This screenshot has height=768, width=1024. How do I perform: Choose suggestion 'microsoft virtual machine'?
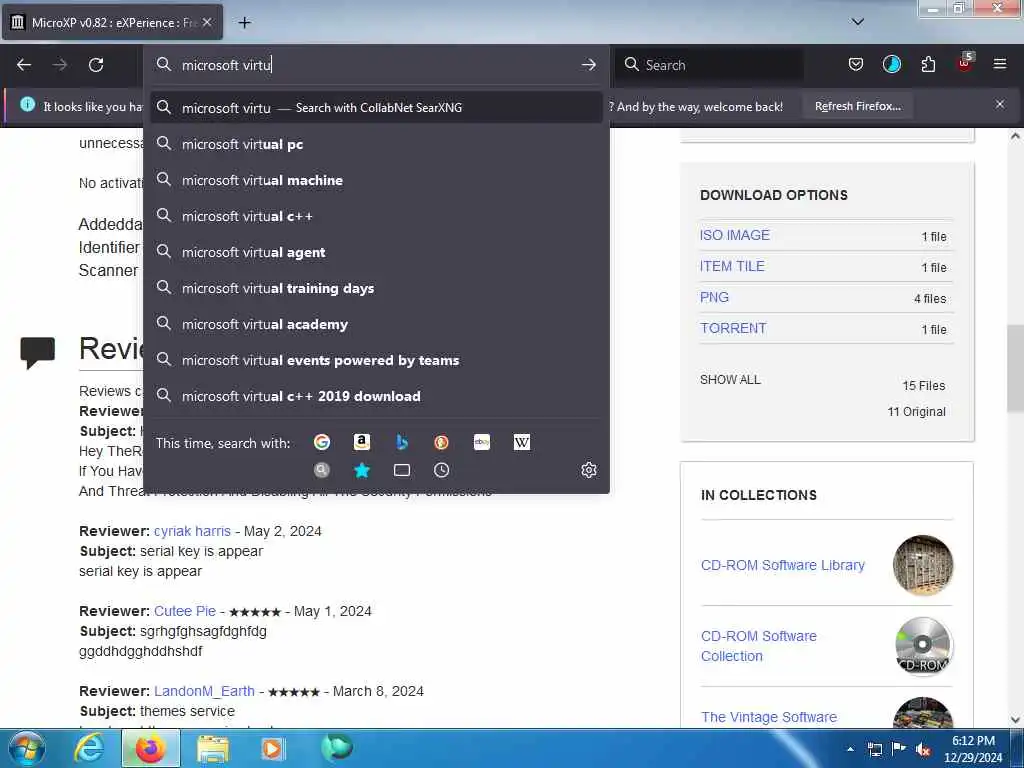pos(376,180)
